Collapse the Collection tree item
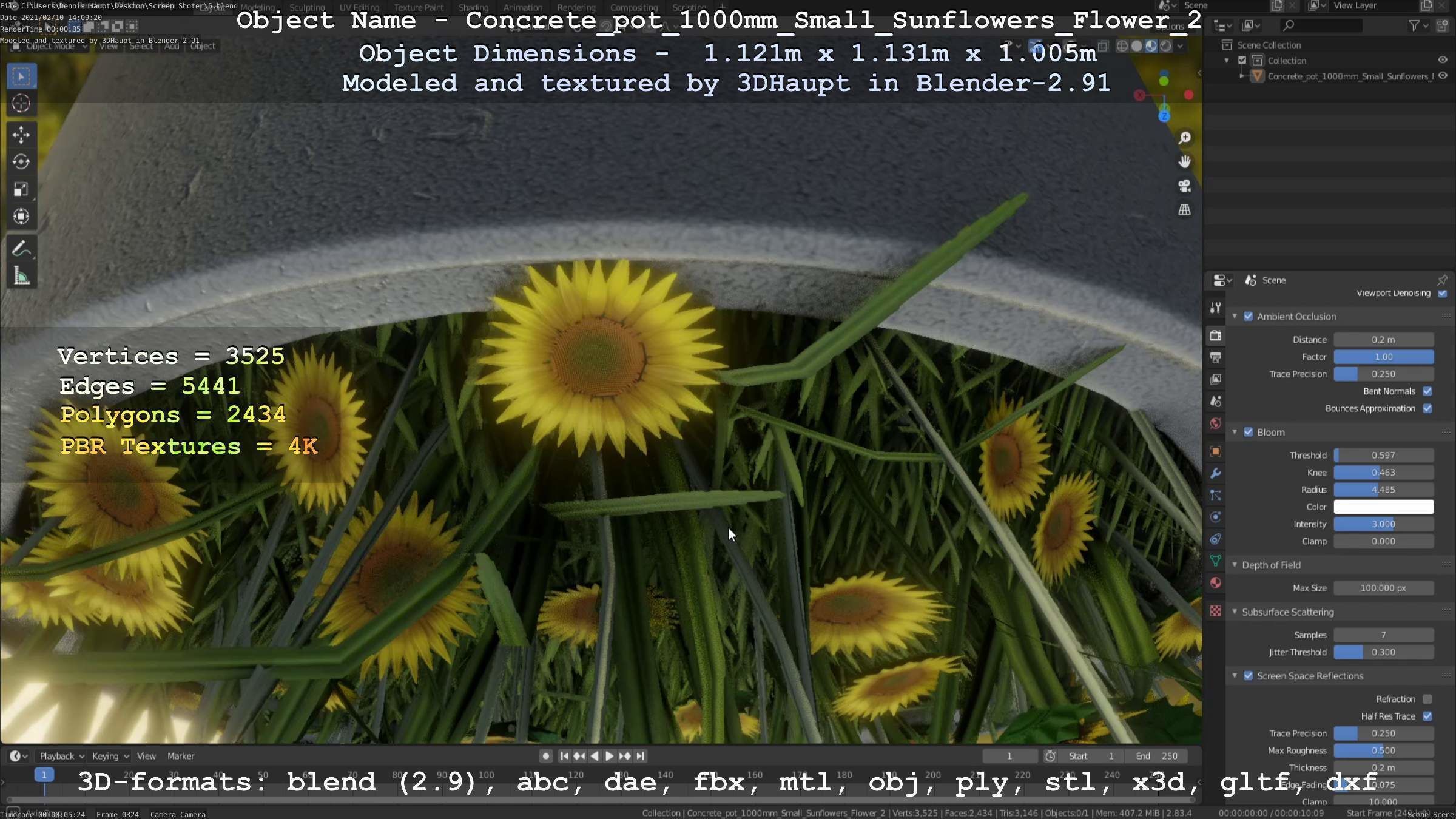The width and height of the screenshot is (1456, 819). point(1227,61)
